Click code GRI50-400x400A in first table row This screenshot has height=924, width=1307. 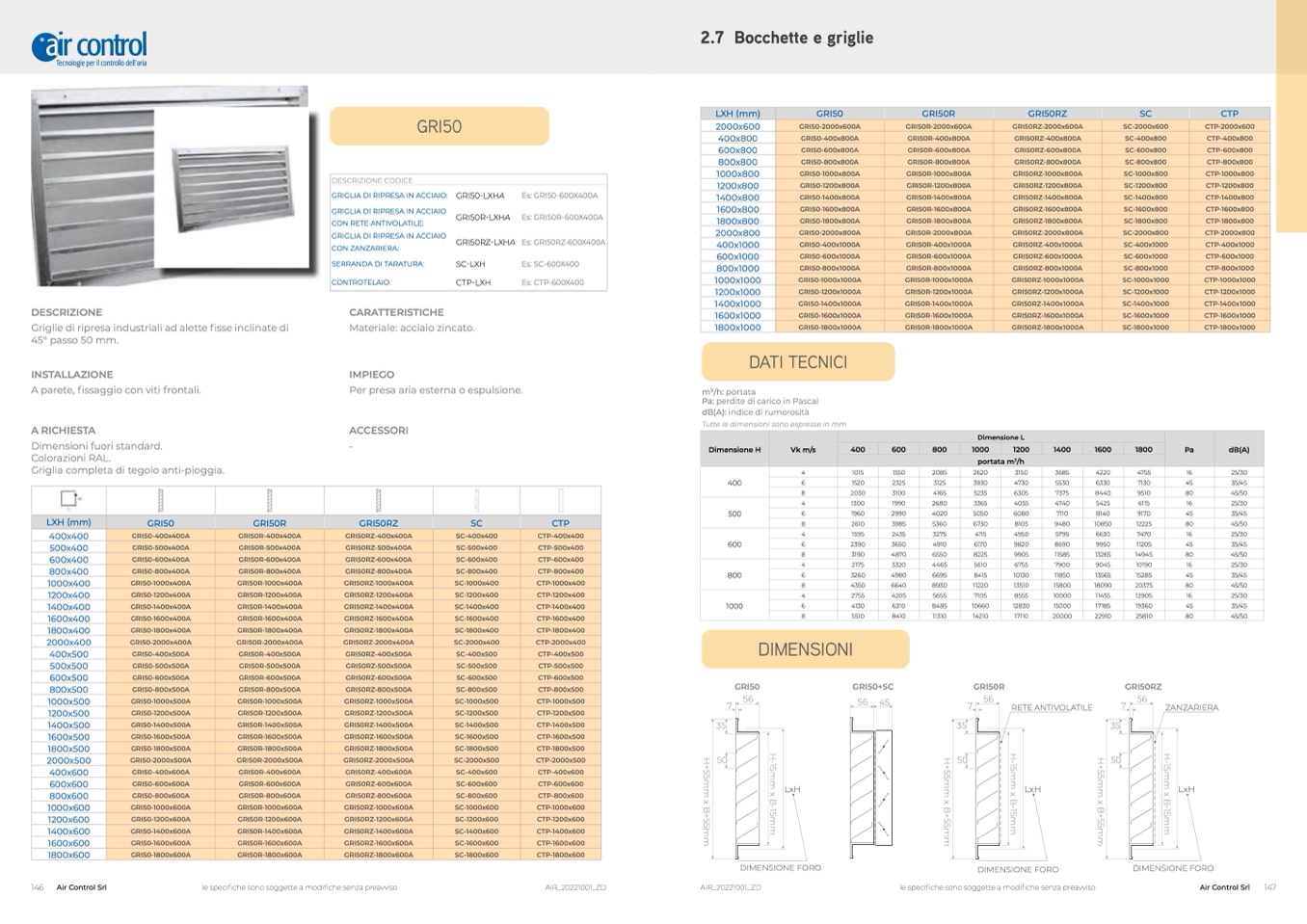(x=160, y=536)
